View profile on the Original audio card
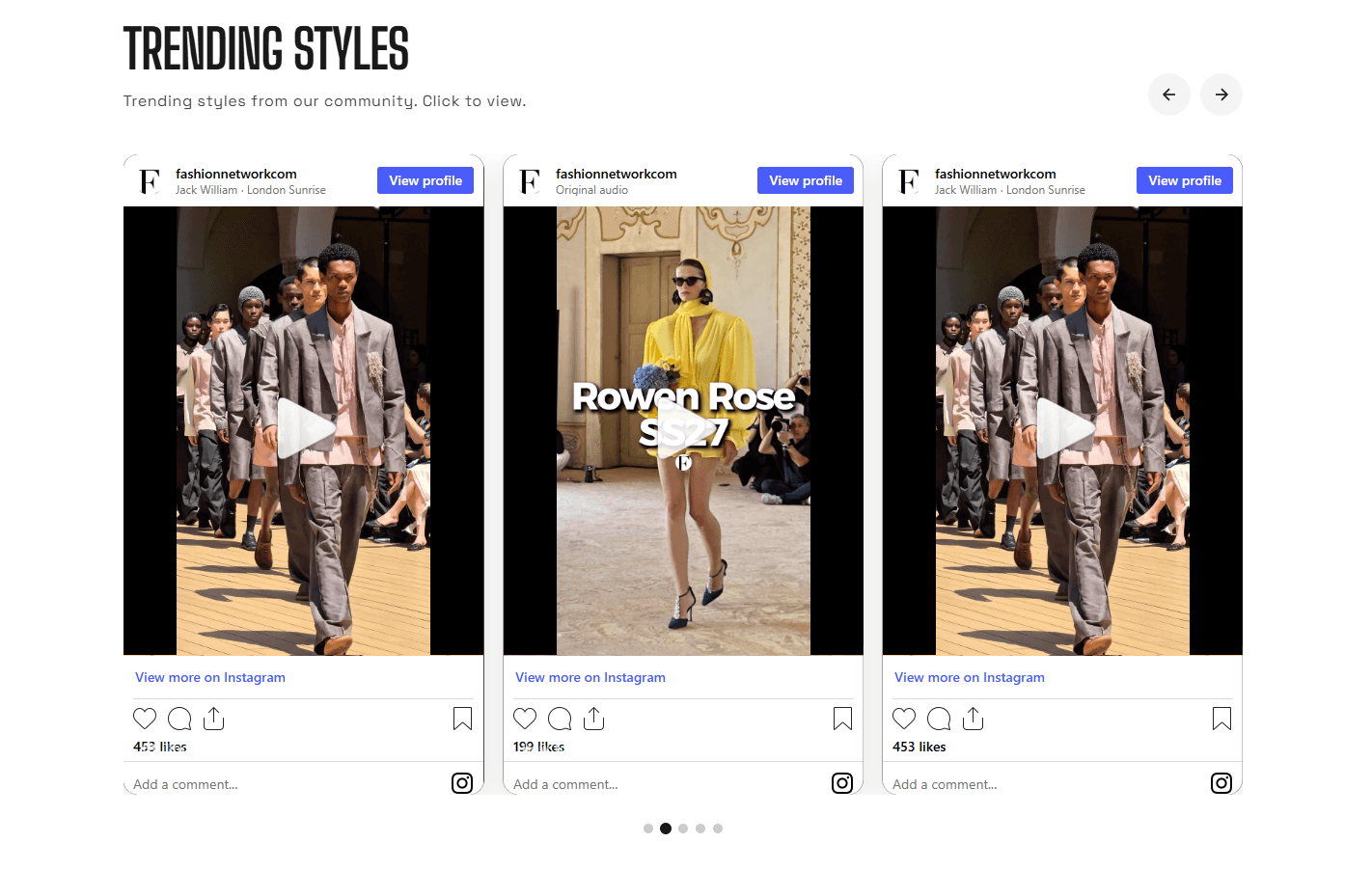Viewport: 1372px width, 870px height. (x=806, y=180)
